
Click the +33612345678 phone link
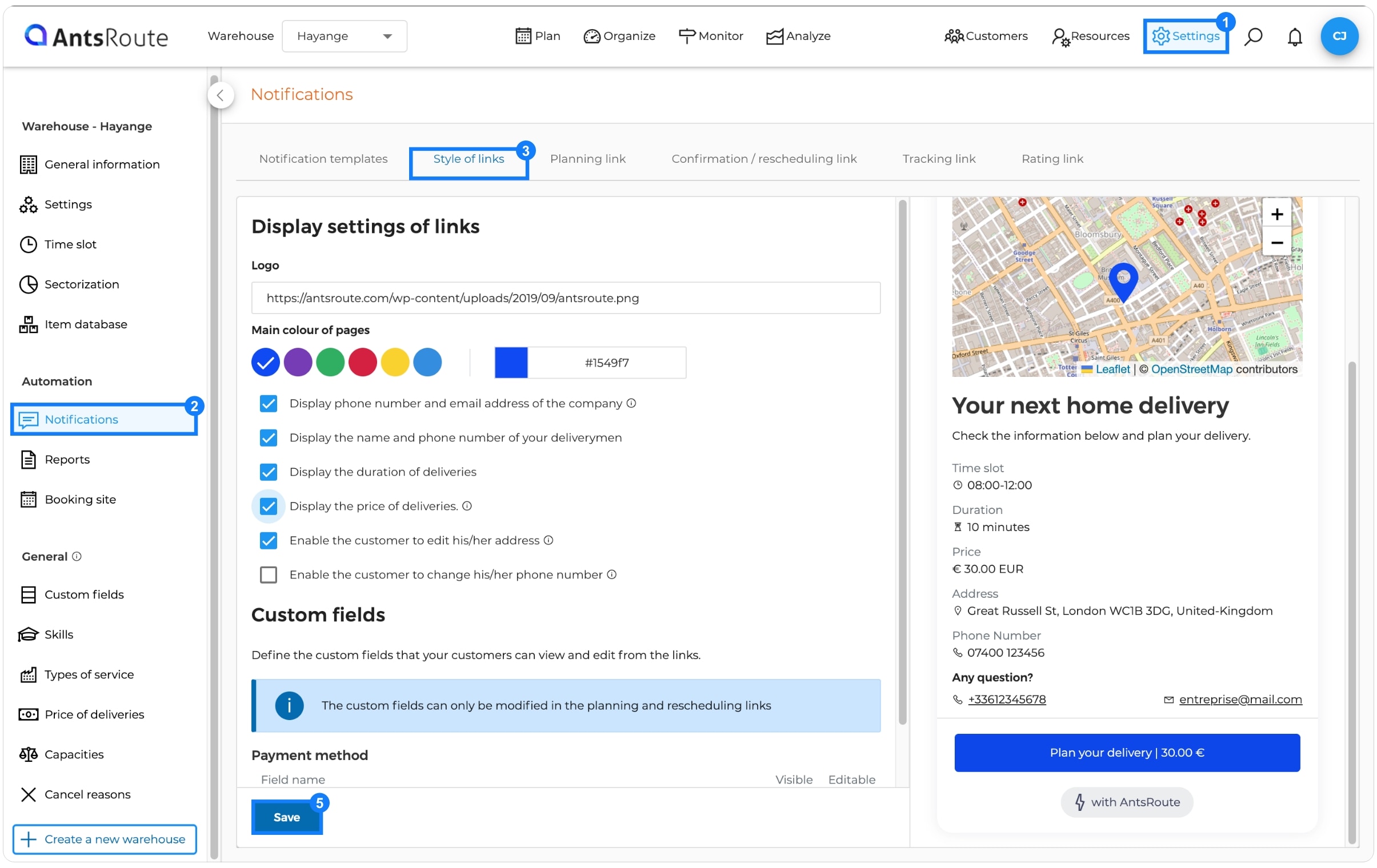[x=1006, y=700]
